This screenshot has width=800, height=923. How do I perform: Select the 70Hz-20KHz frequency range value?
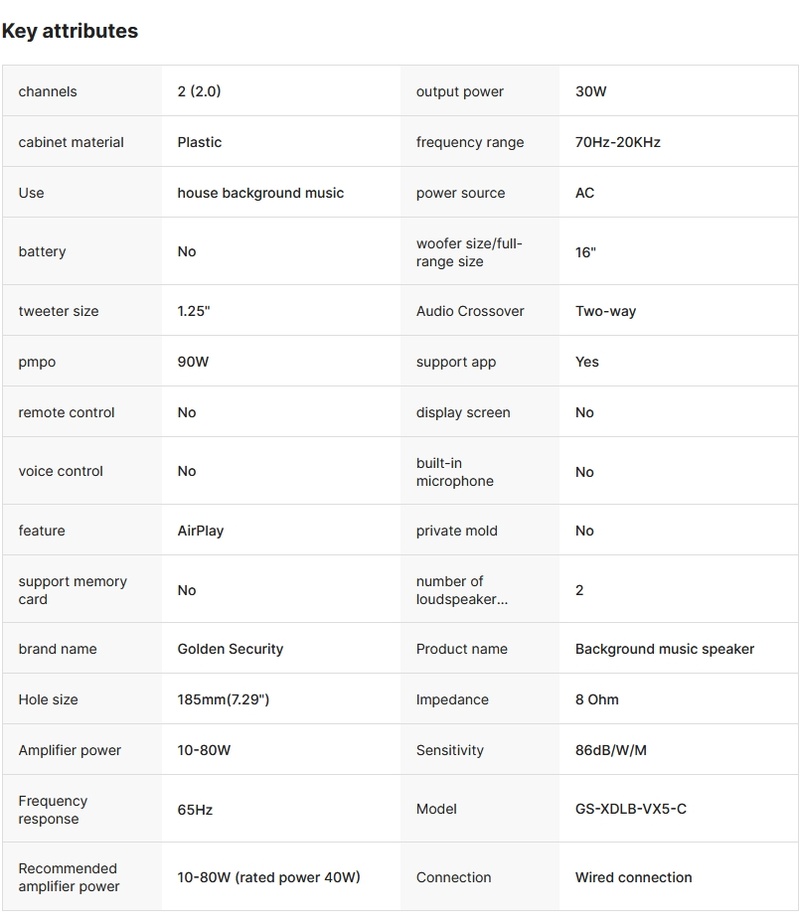[617, 142]
